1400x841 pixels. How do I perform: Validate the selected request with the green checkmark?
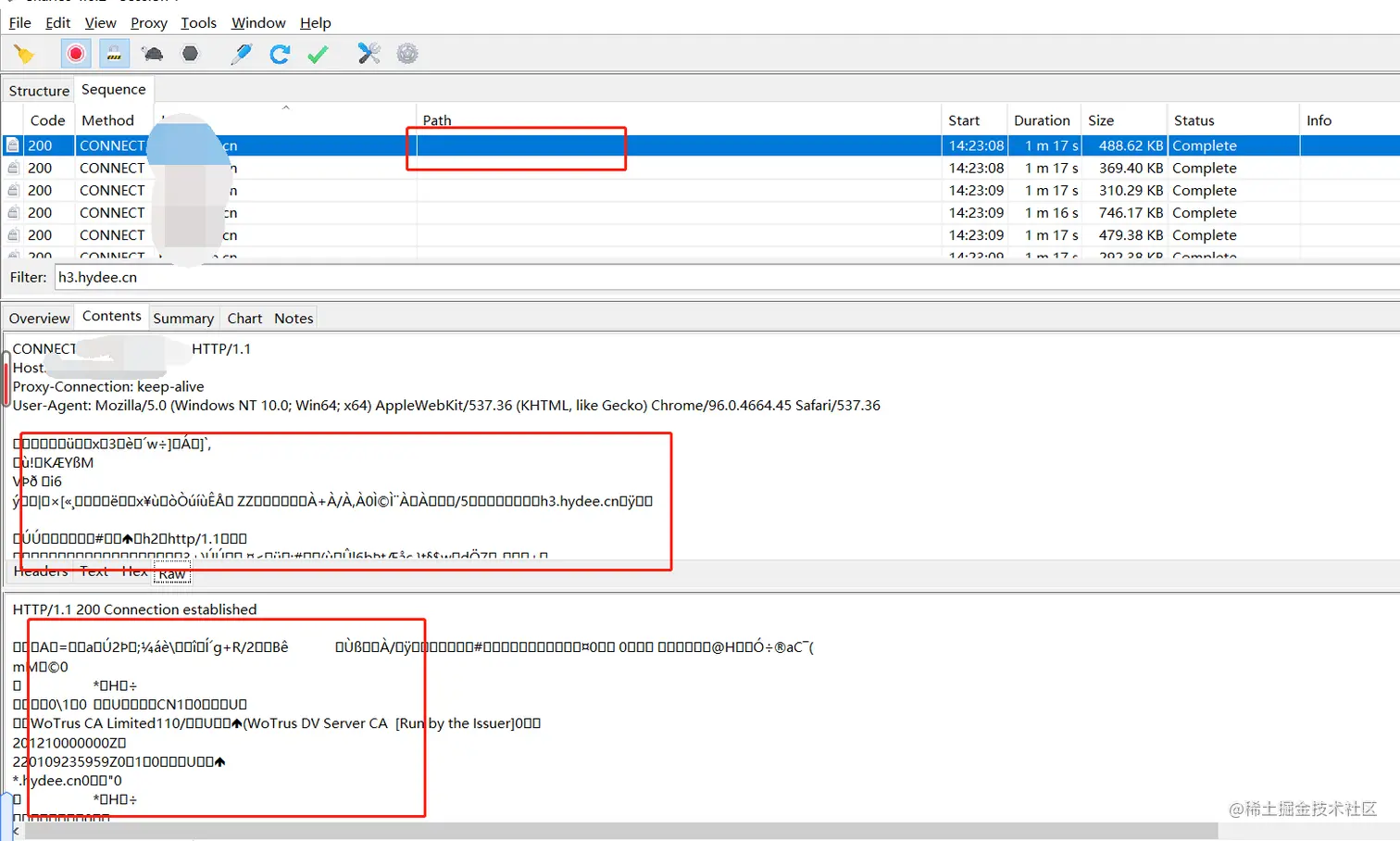coord(318,54)
